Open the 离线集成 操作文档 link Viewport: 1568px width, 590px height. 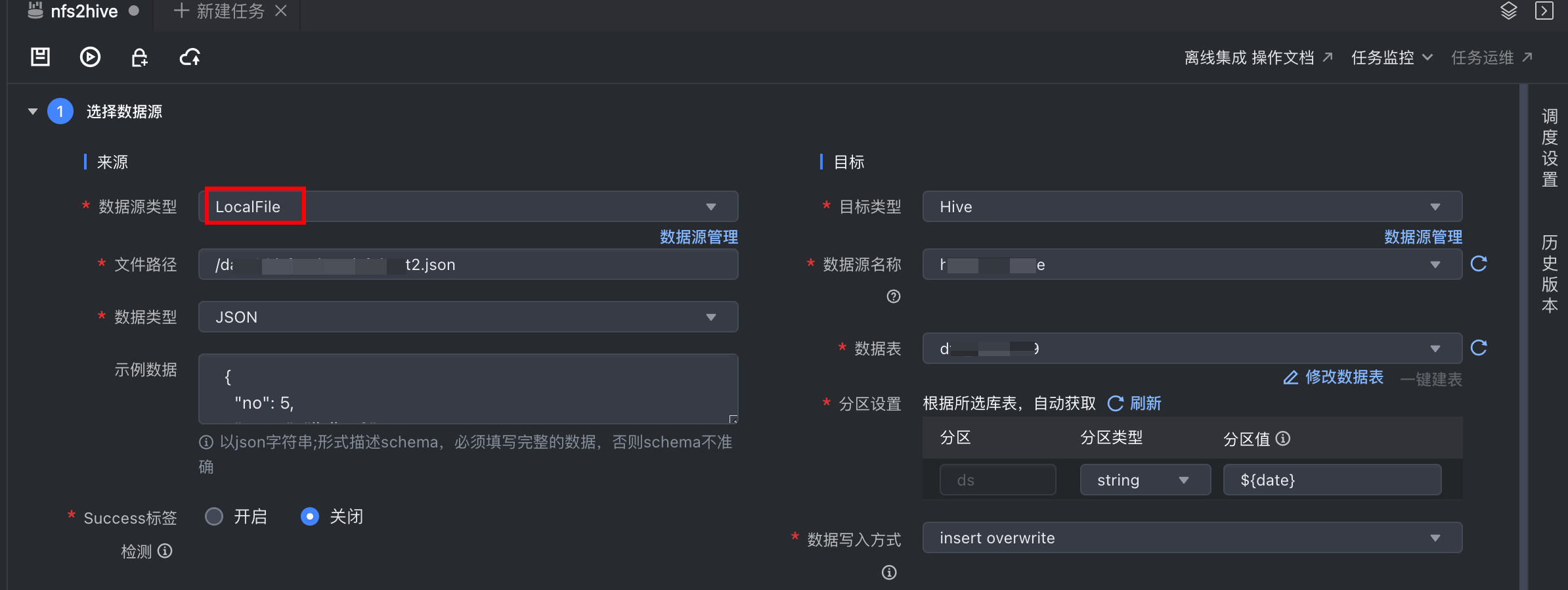pyautogui.click(x=1257, y=58)
